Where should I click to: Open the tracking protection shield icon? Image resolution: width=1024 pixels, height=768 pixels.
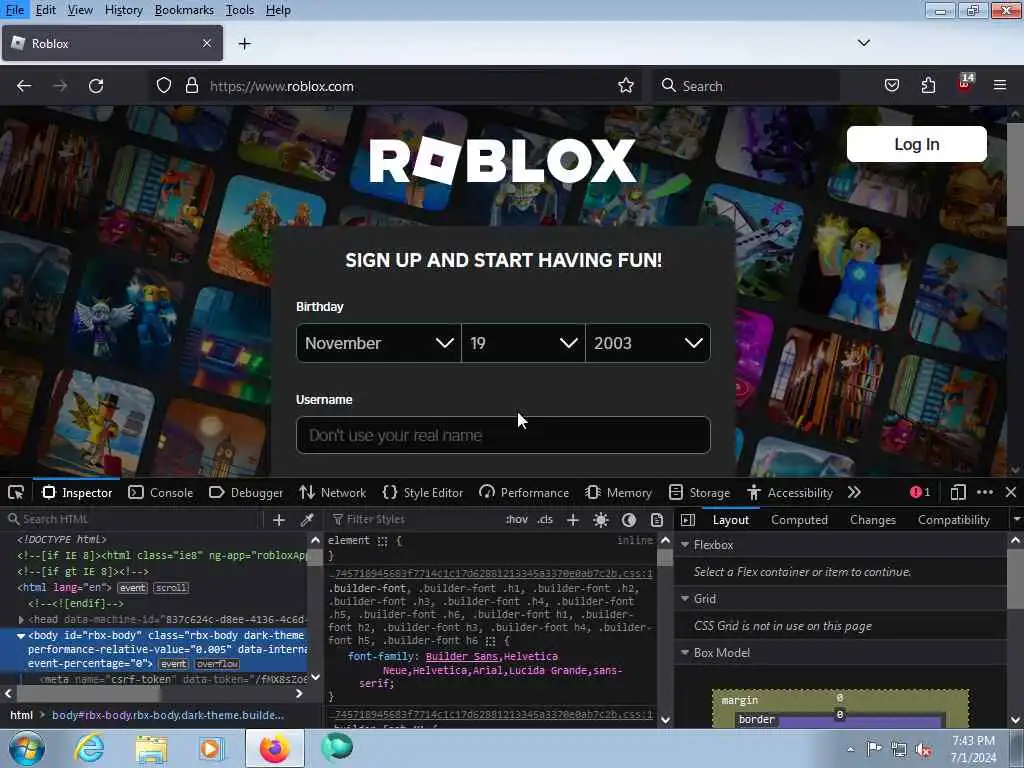[164, 86]
